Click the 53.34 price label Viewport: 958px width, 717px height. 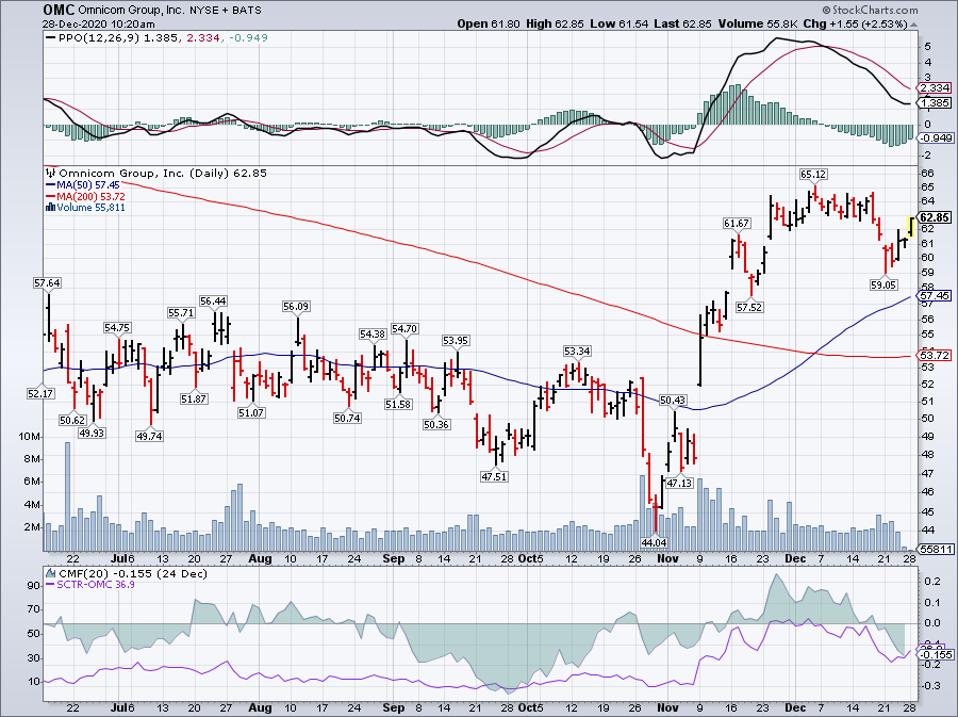point(577,351)
